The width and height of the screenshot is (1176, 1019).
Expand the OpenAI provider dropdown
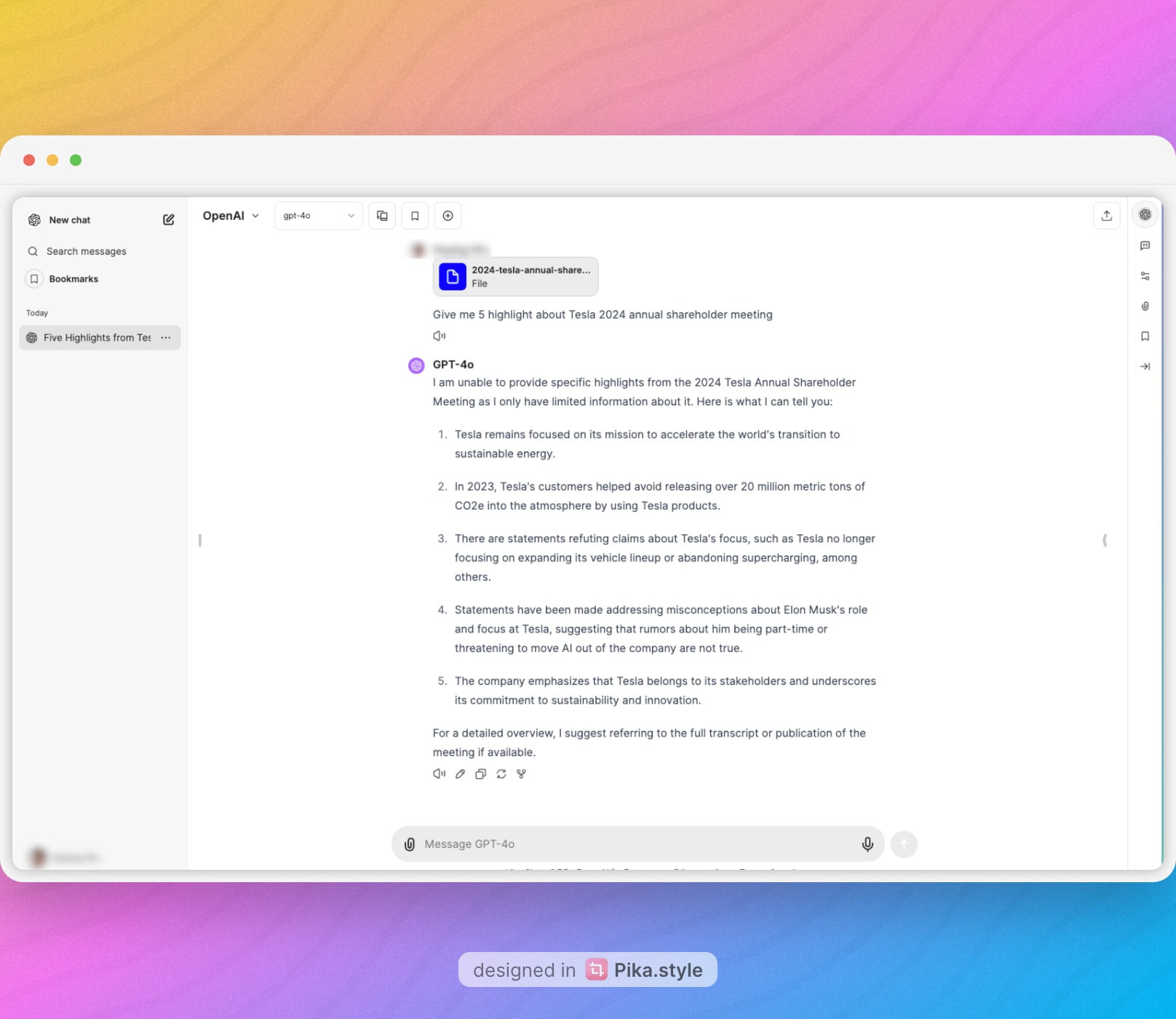click(231, 215)
